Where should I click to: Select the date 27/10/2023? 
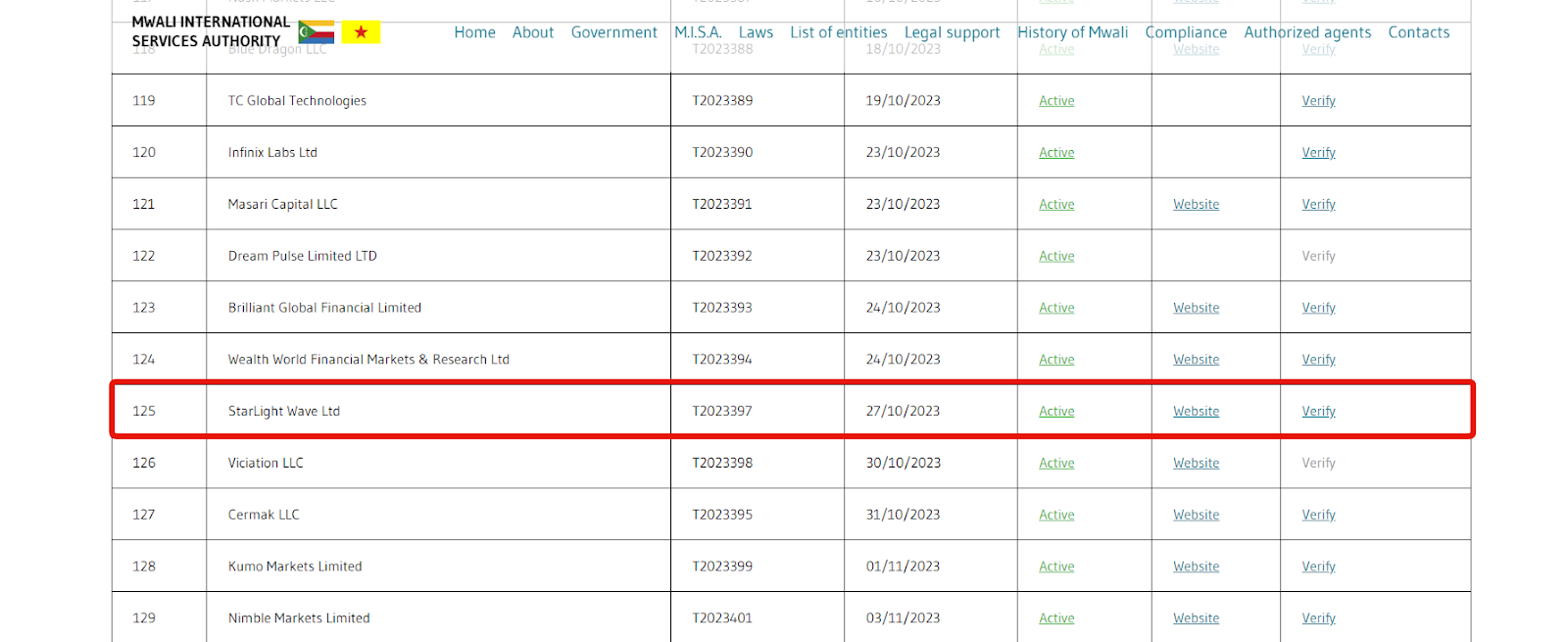903,412
